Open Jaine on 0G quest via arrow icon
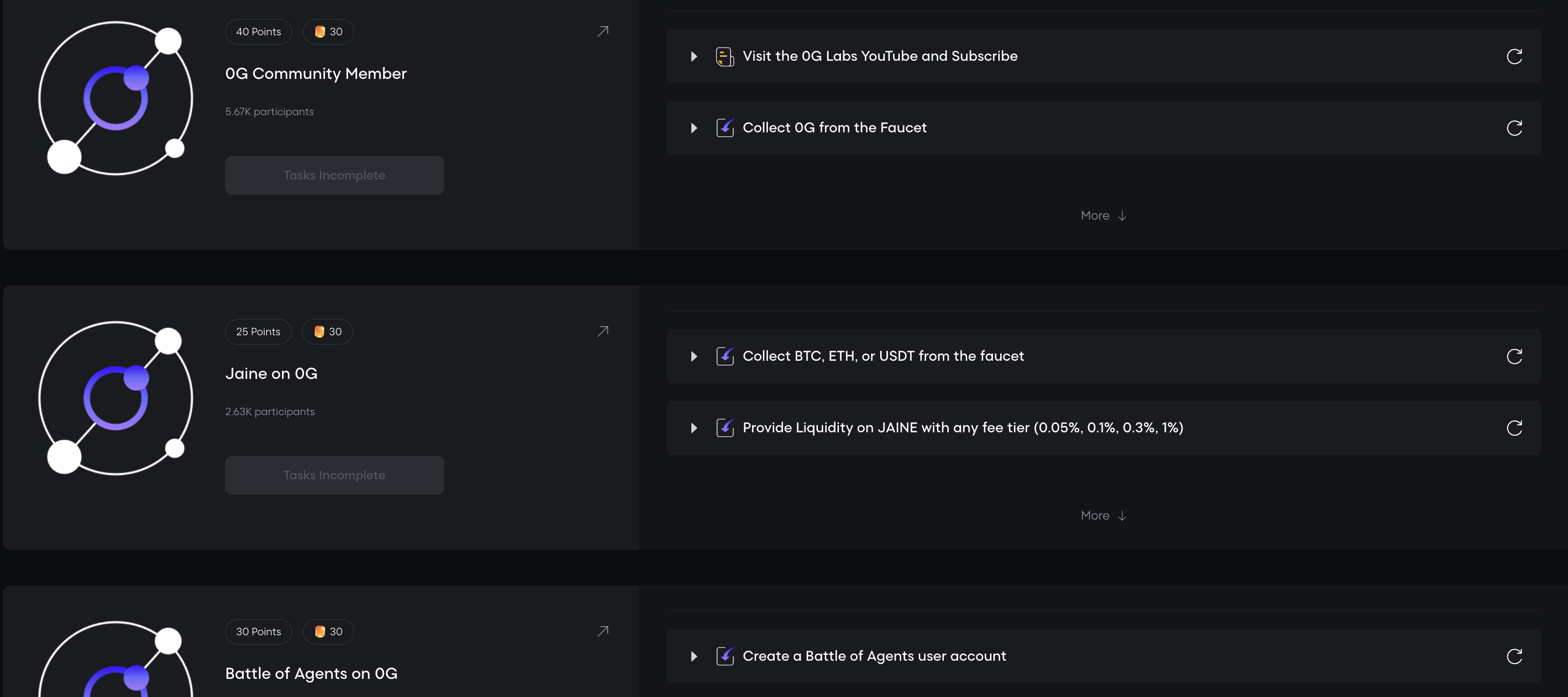The height and width of the screenshot is (697, 1568). tap(603, 331)
